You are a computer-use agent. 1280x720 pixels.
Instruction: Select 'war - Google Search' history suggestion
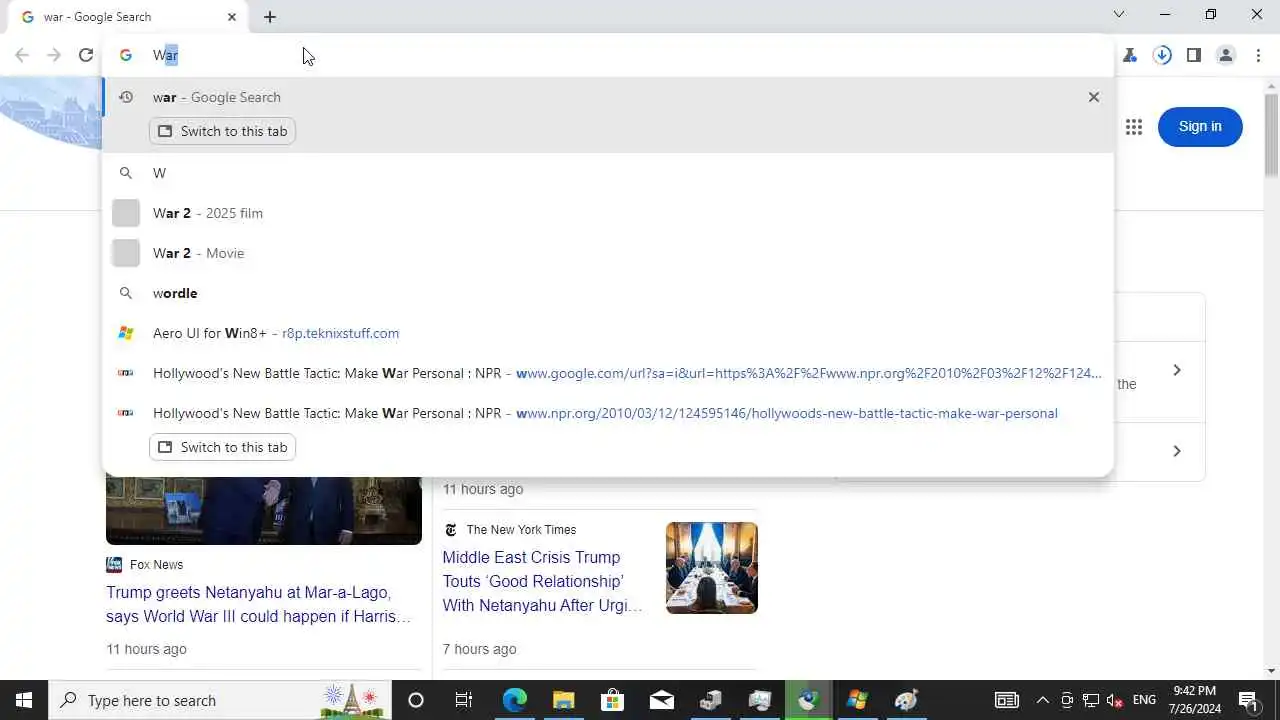[608, 97]
